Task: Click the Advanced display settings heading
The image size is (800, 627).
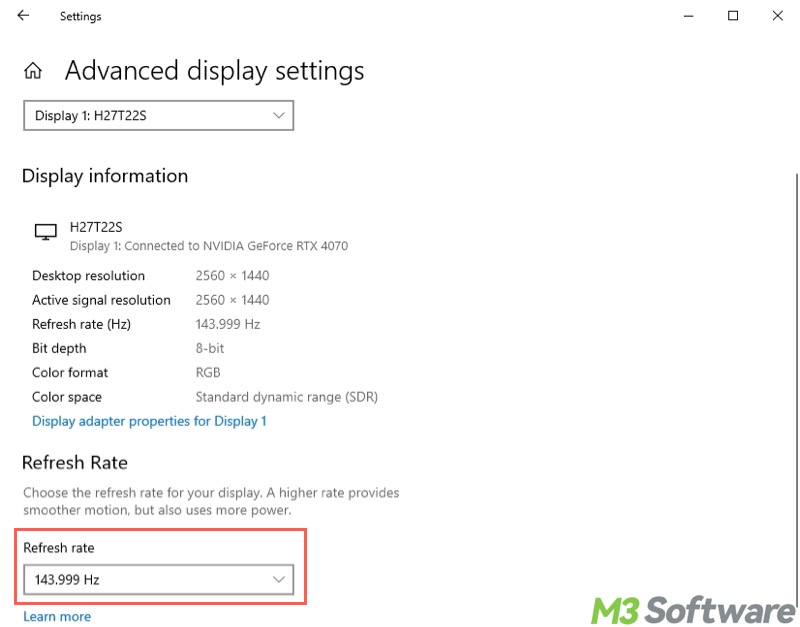Action: [x=214, y=70]
